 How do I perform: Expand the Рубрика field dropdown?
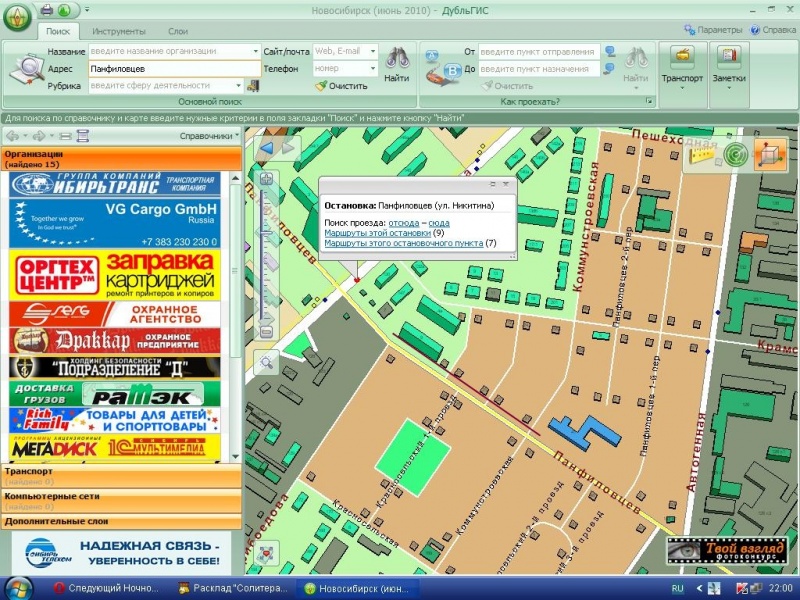(238, 85)
